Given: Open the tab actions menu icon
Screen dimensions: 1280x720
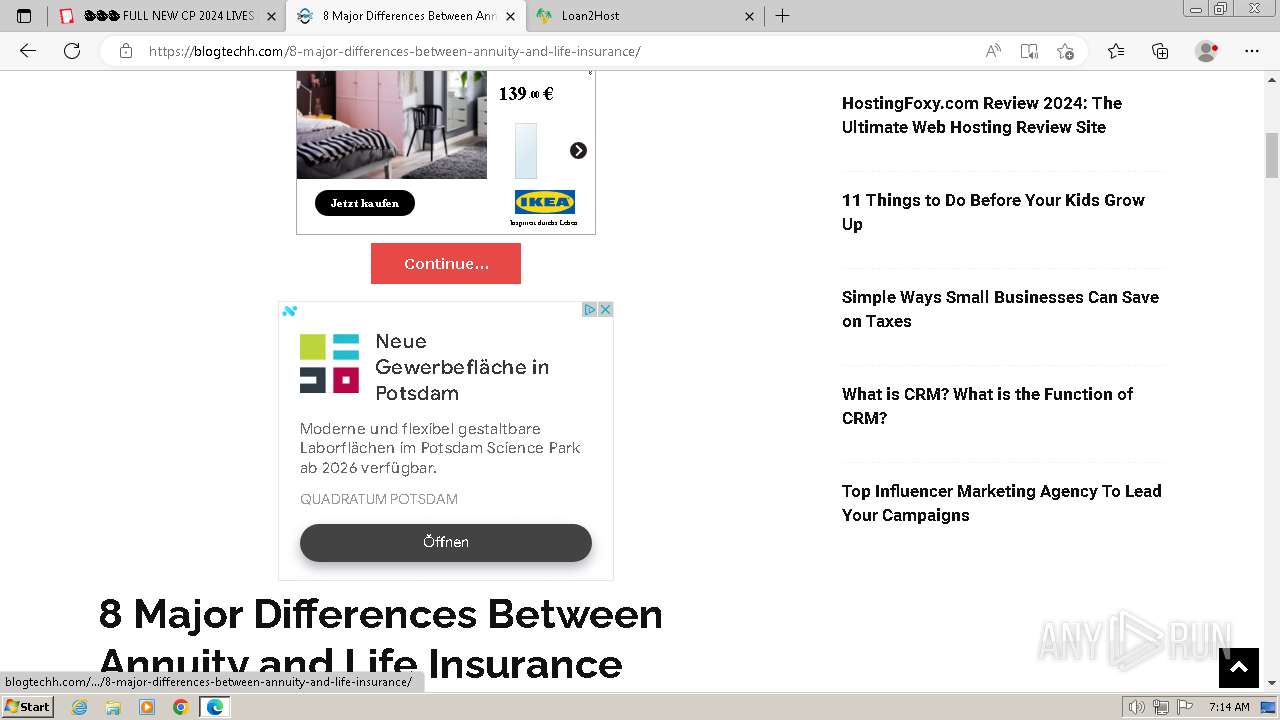Looking at the screenshot, I should click(x=24, y=16).
